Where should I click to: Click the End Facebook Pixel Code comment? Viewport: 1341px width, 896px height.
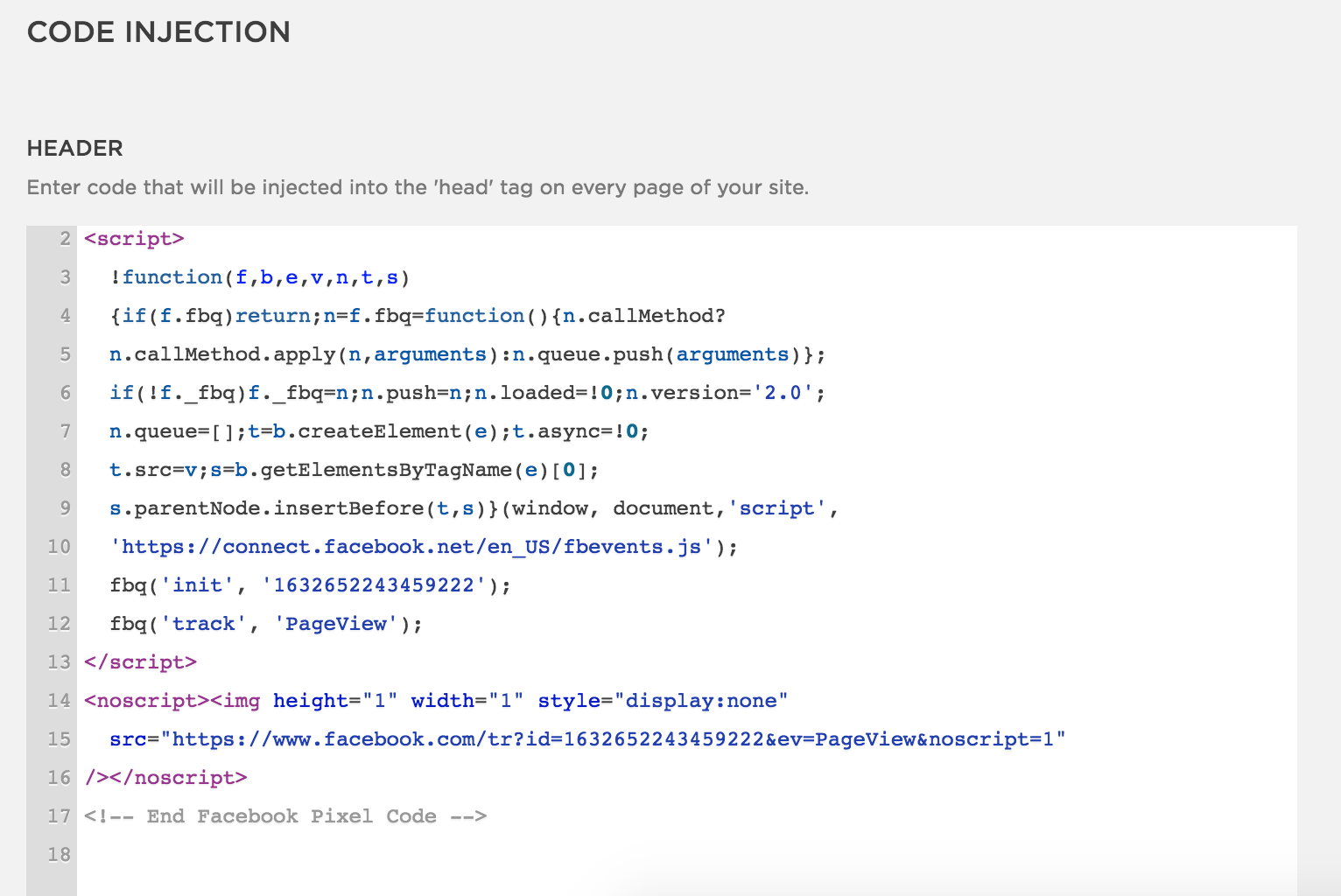(x=285, y=816)
